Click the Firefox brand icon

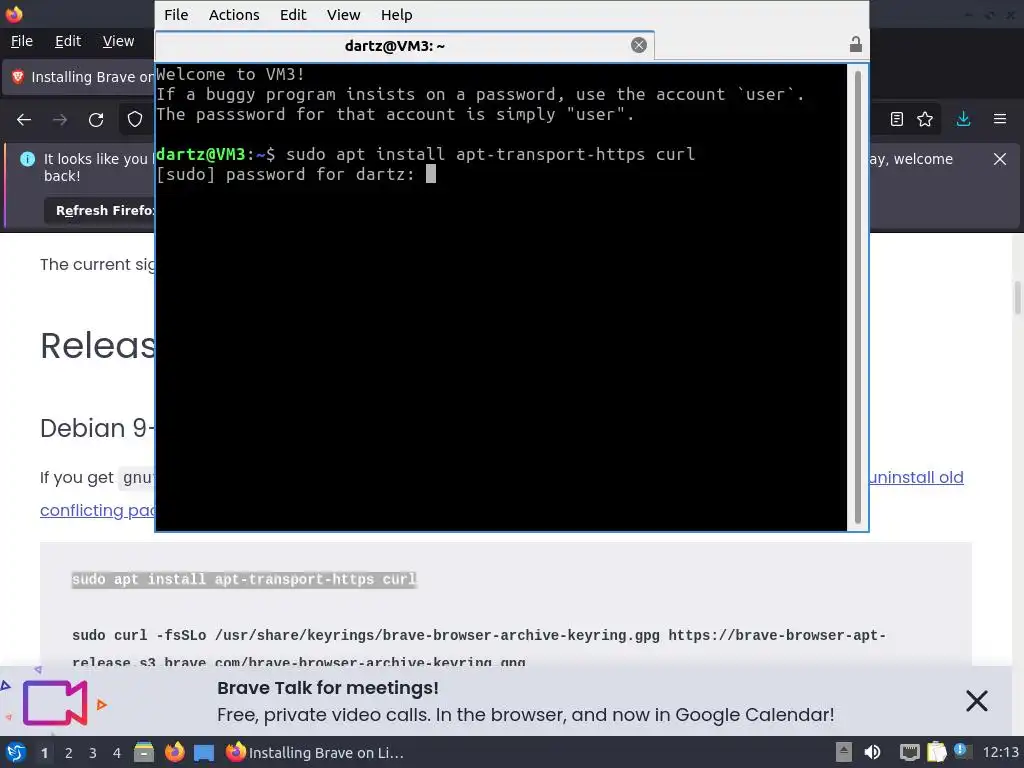click(14, 14)
